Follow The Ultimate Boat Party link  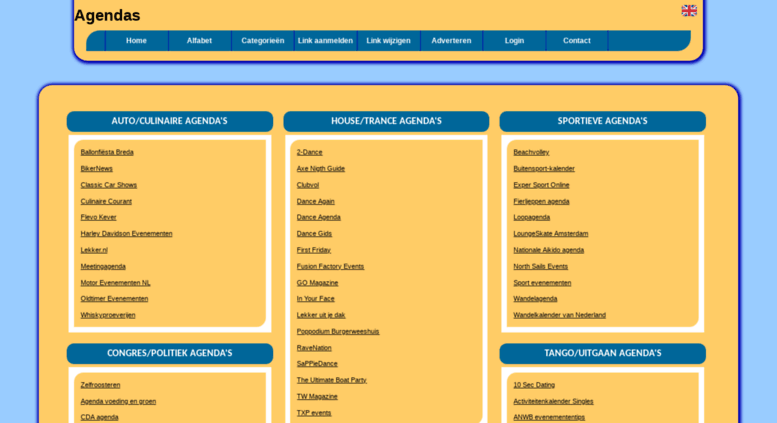332,379
